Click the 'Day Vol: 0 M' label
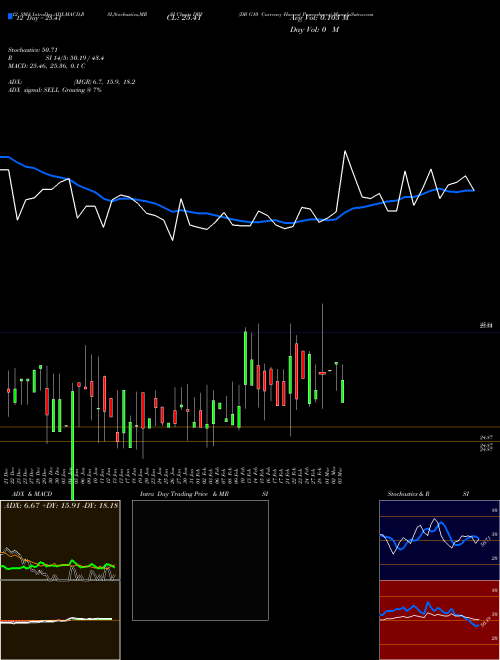 pyautogui.click(x=314, y=30)
